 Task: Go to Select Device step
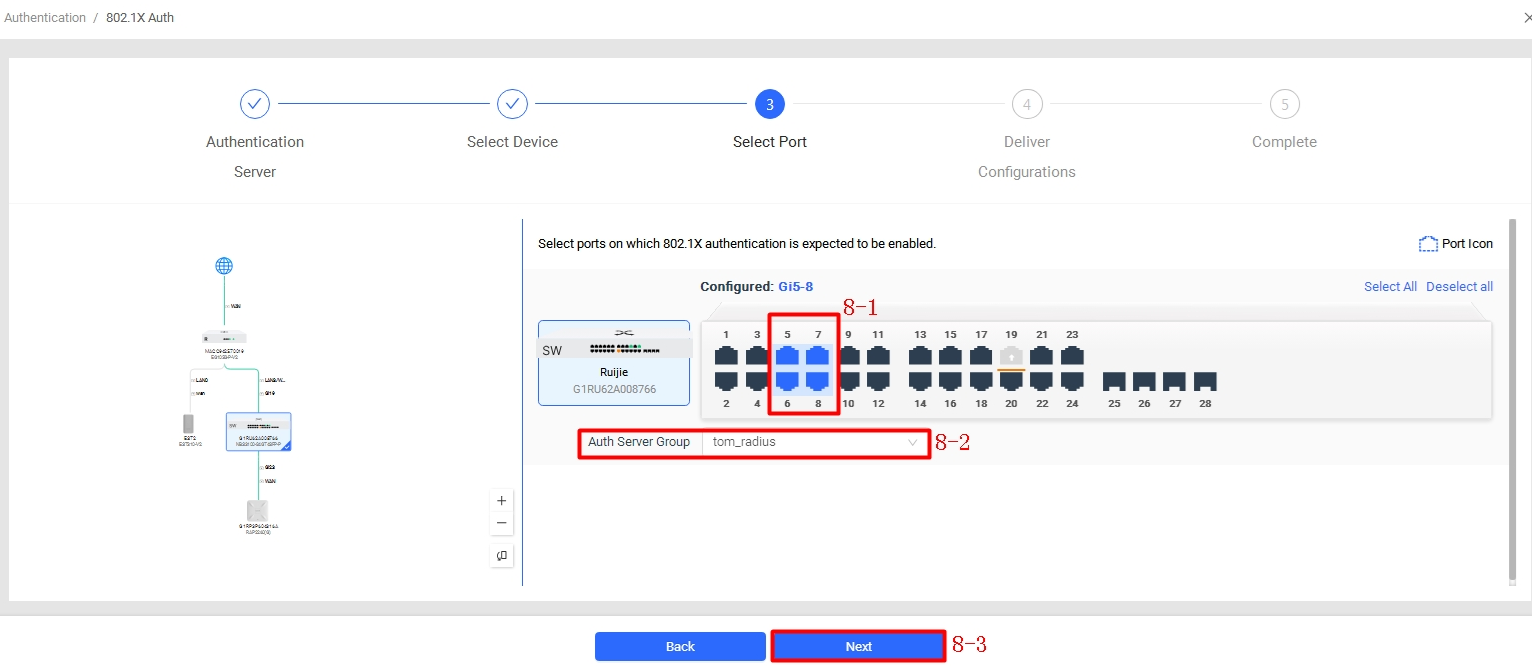click(x=512, y=104)
